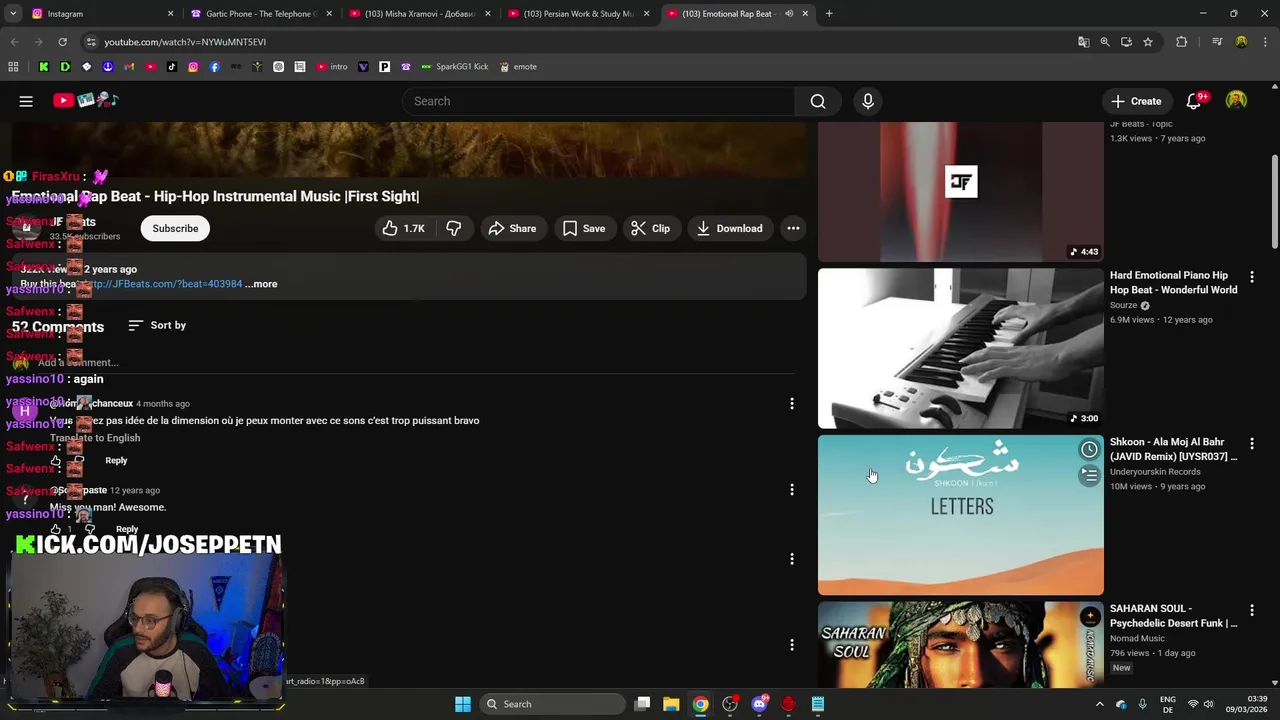Add Shkoon video to Watch later

click(x=1089, y=450)
